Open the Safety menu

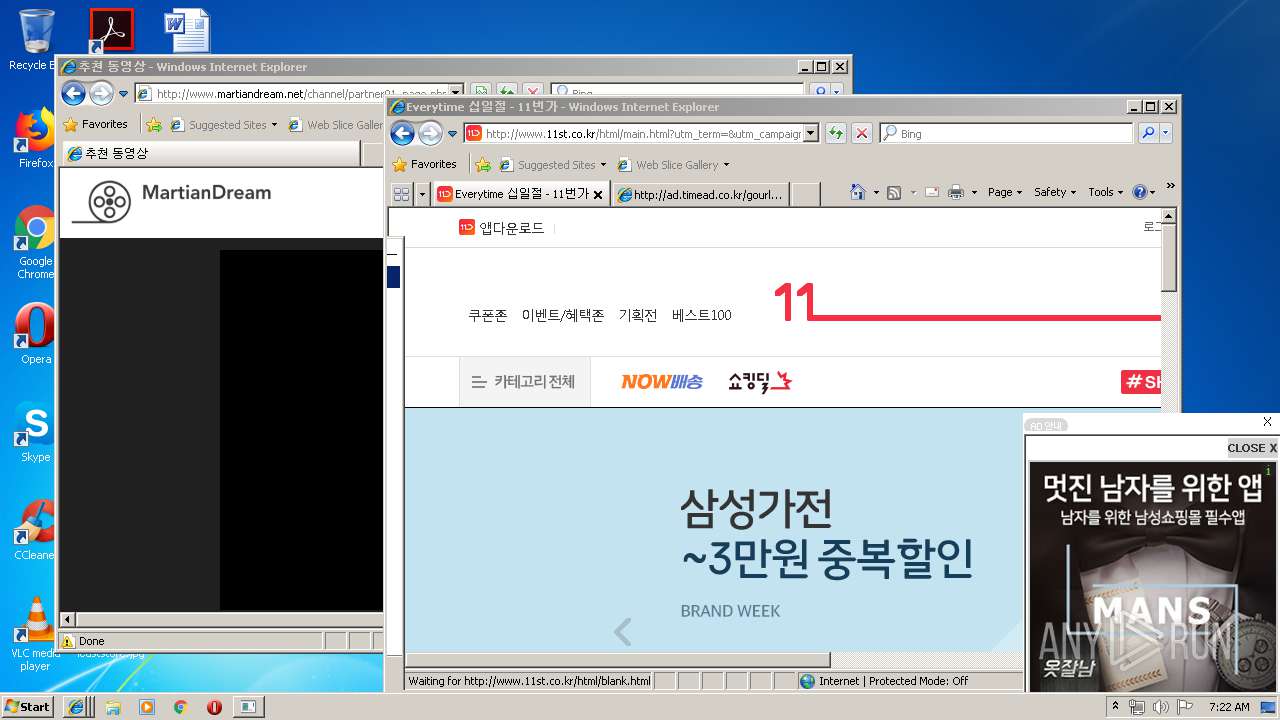point(1055,192)
